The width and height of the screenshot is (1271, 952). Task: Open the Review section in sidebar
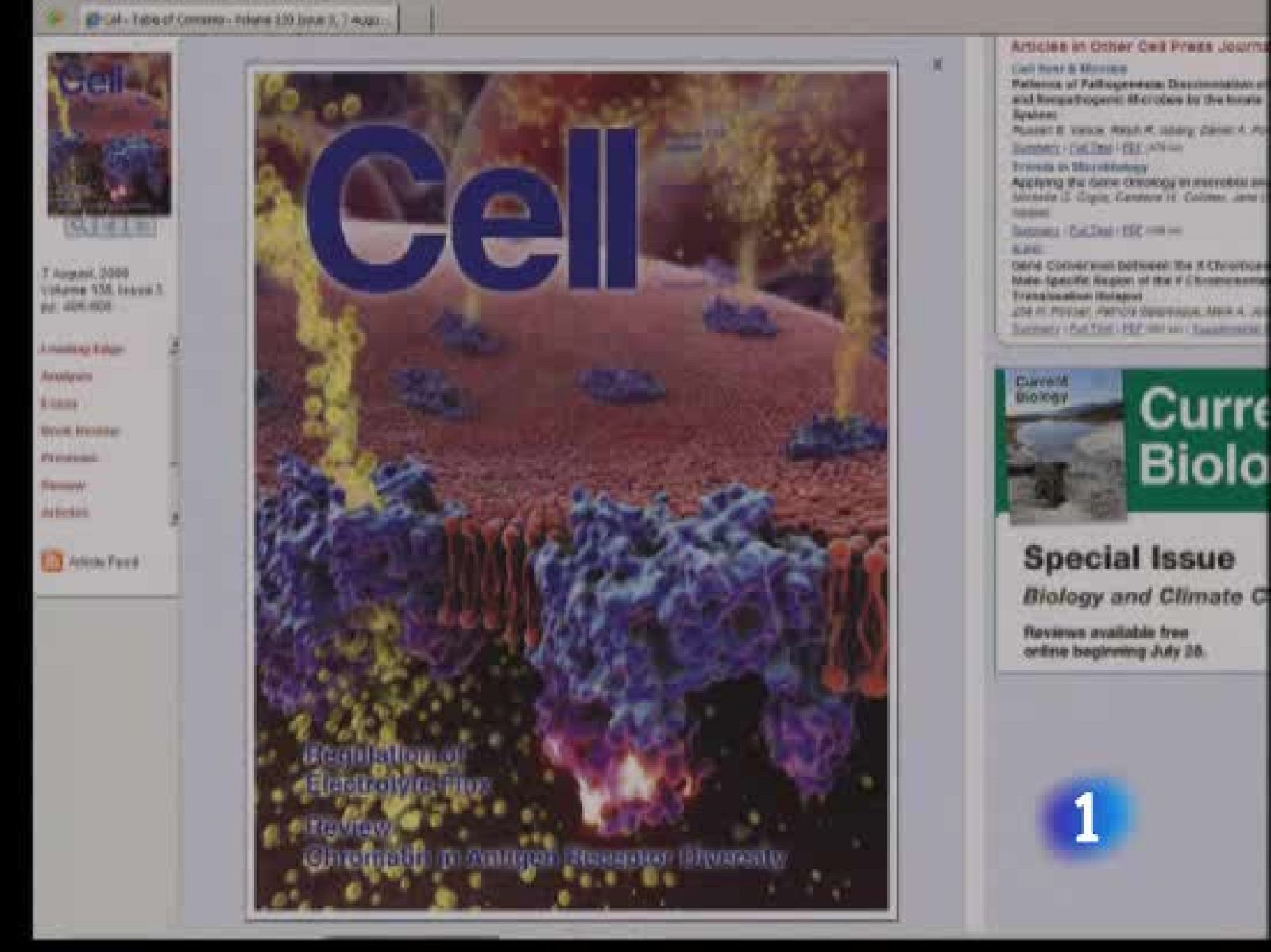pos(63,485)
